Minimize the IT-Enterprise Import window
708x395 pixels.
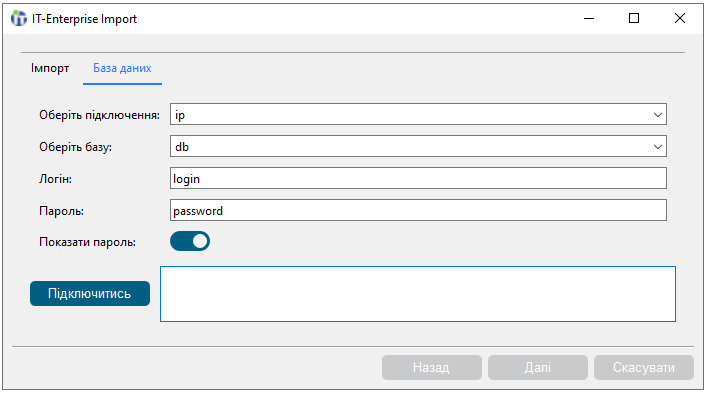tap(589, 19)
